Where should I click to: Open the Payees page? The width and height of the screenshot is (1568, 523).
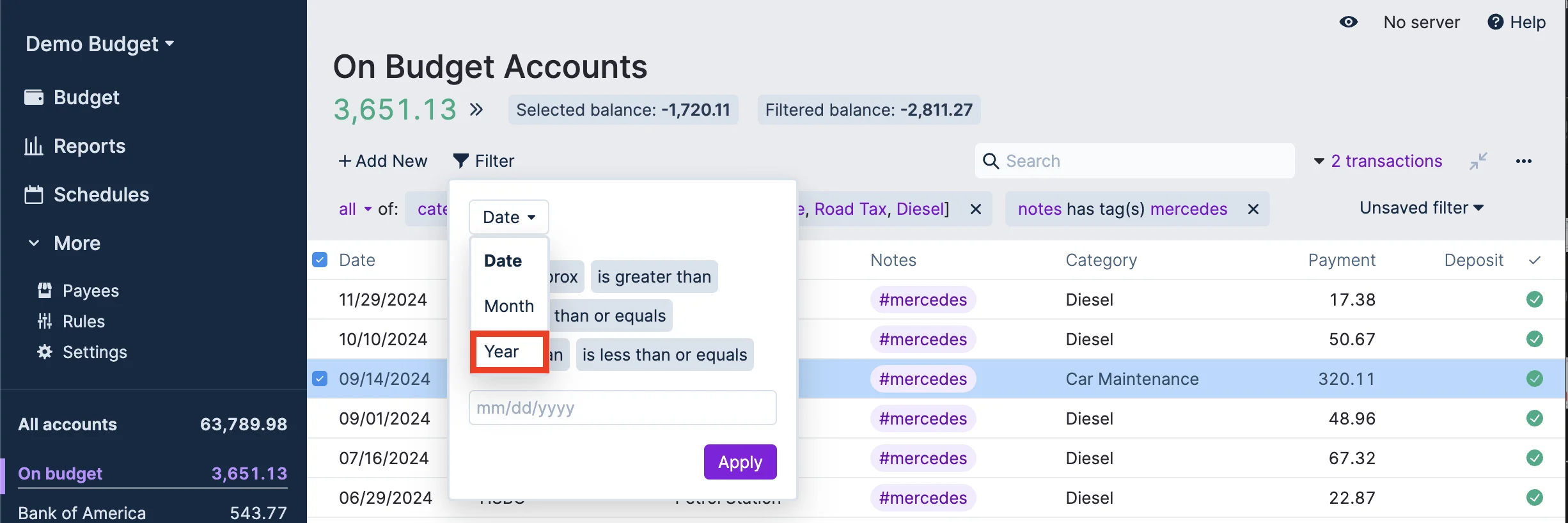tap(90, 291)
